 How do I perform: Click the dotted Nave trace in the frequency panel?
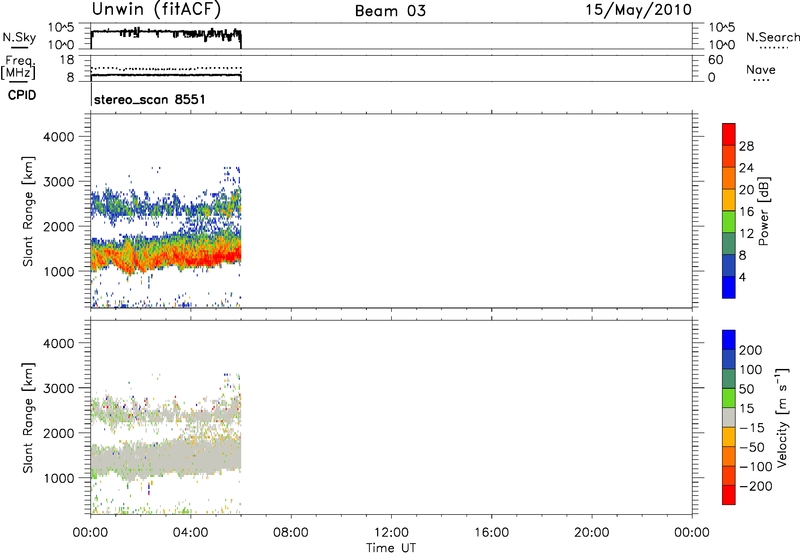(x=166, y=68)
